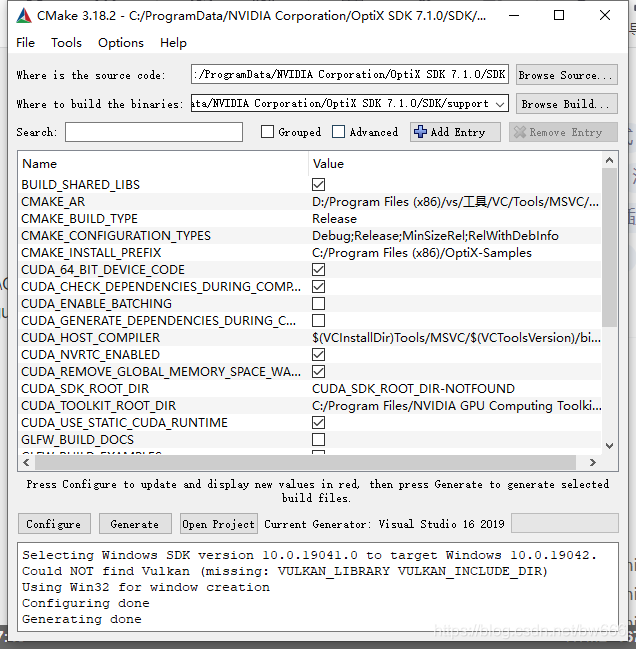Select the GLFW_BUILD_DOCS entry name

point(77,440)
